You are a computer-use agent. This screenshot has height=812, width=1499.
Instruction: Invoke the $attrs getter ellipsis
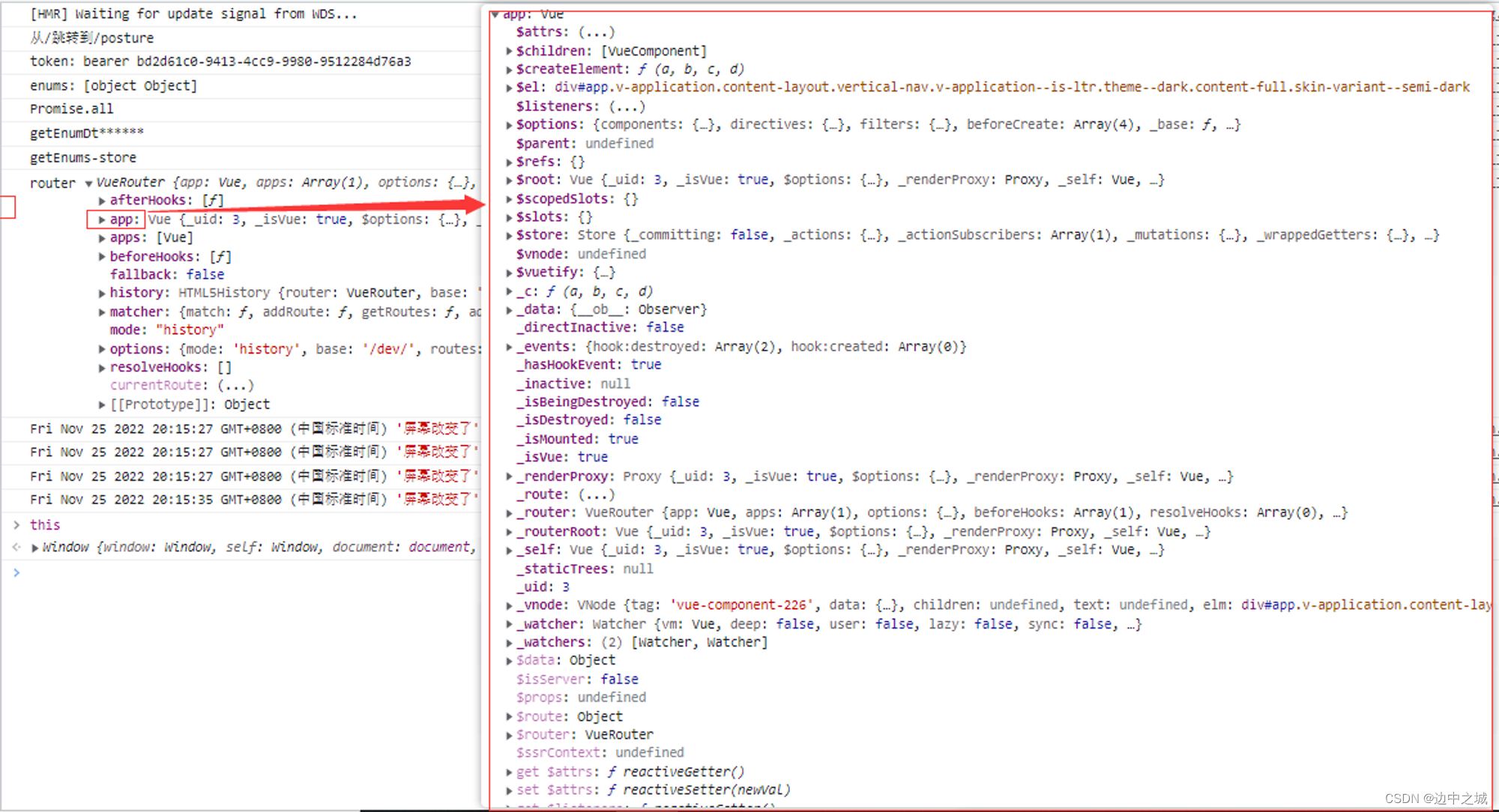click(596, 32)
